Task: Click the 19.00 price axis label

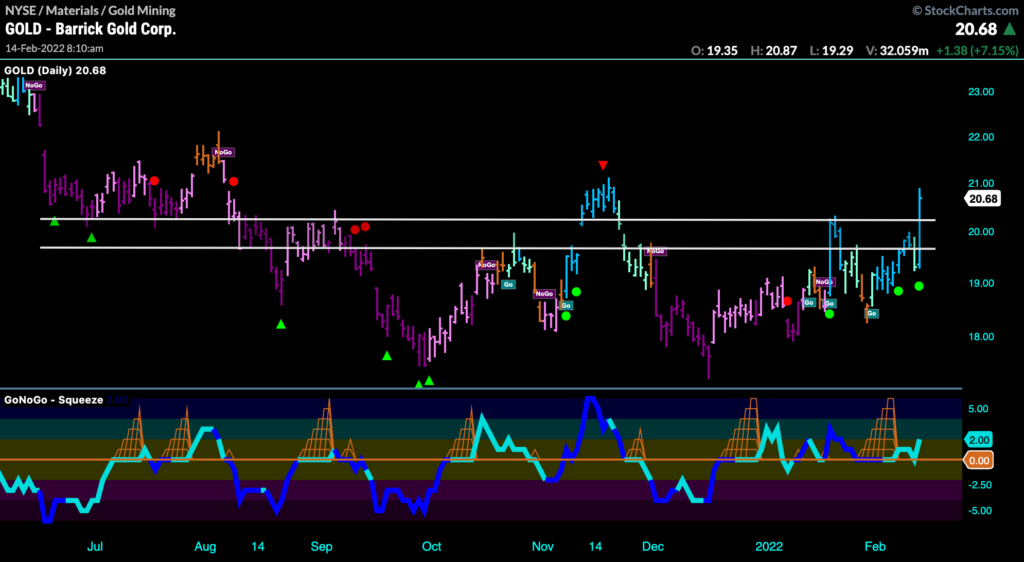Action: 981,283
